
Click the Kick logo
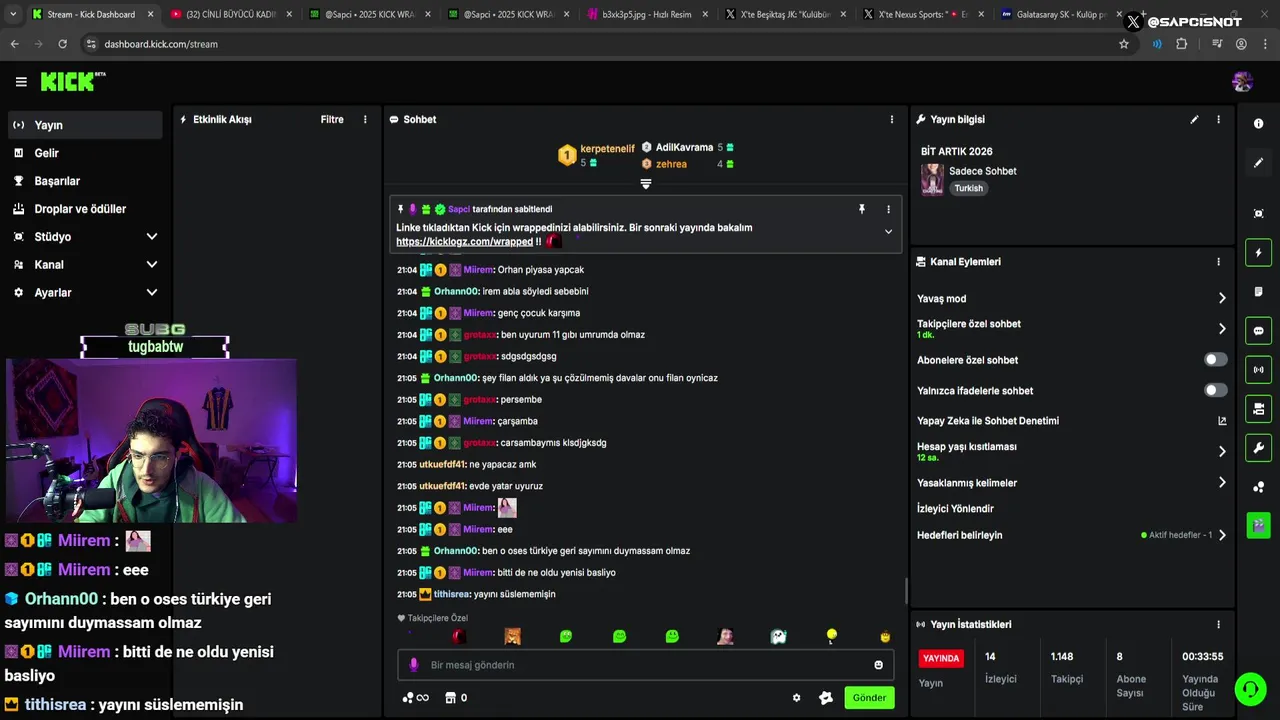pyautogui.click(x=73, y=82)
